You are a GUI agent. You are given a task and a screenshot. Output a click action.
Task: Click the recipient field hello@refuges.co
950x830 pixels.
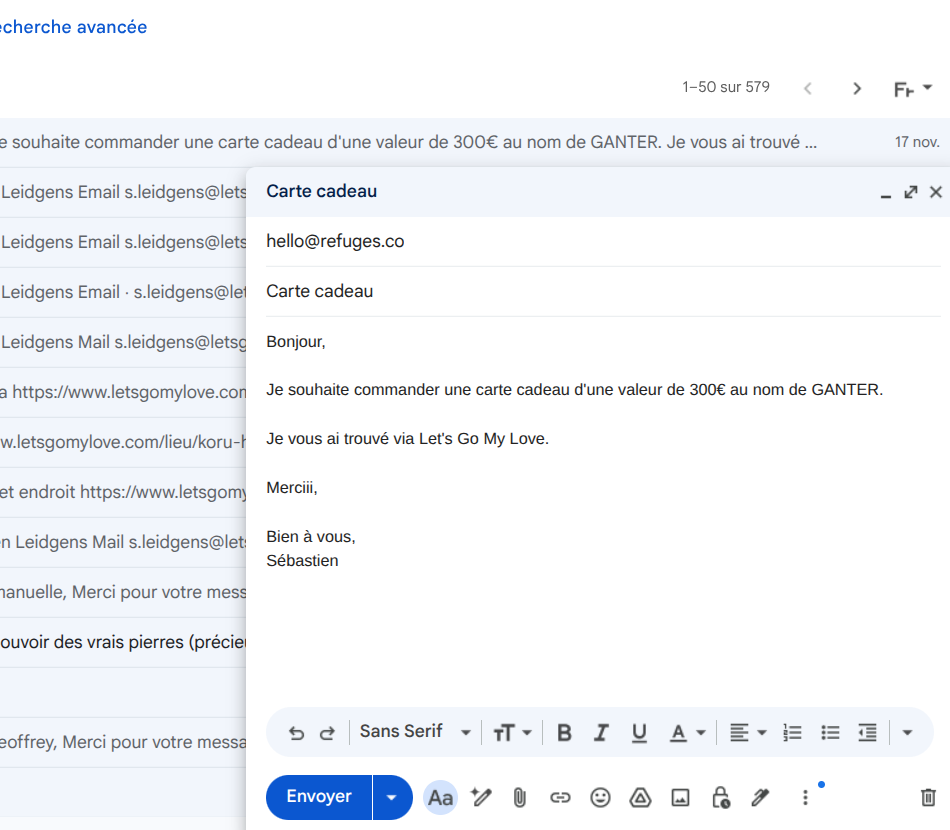pyautogui.click(x=335, y=241)
